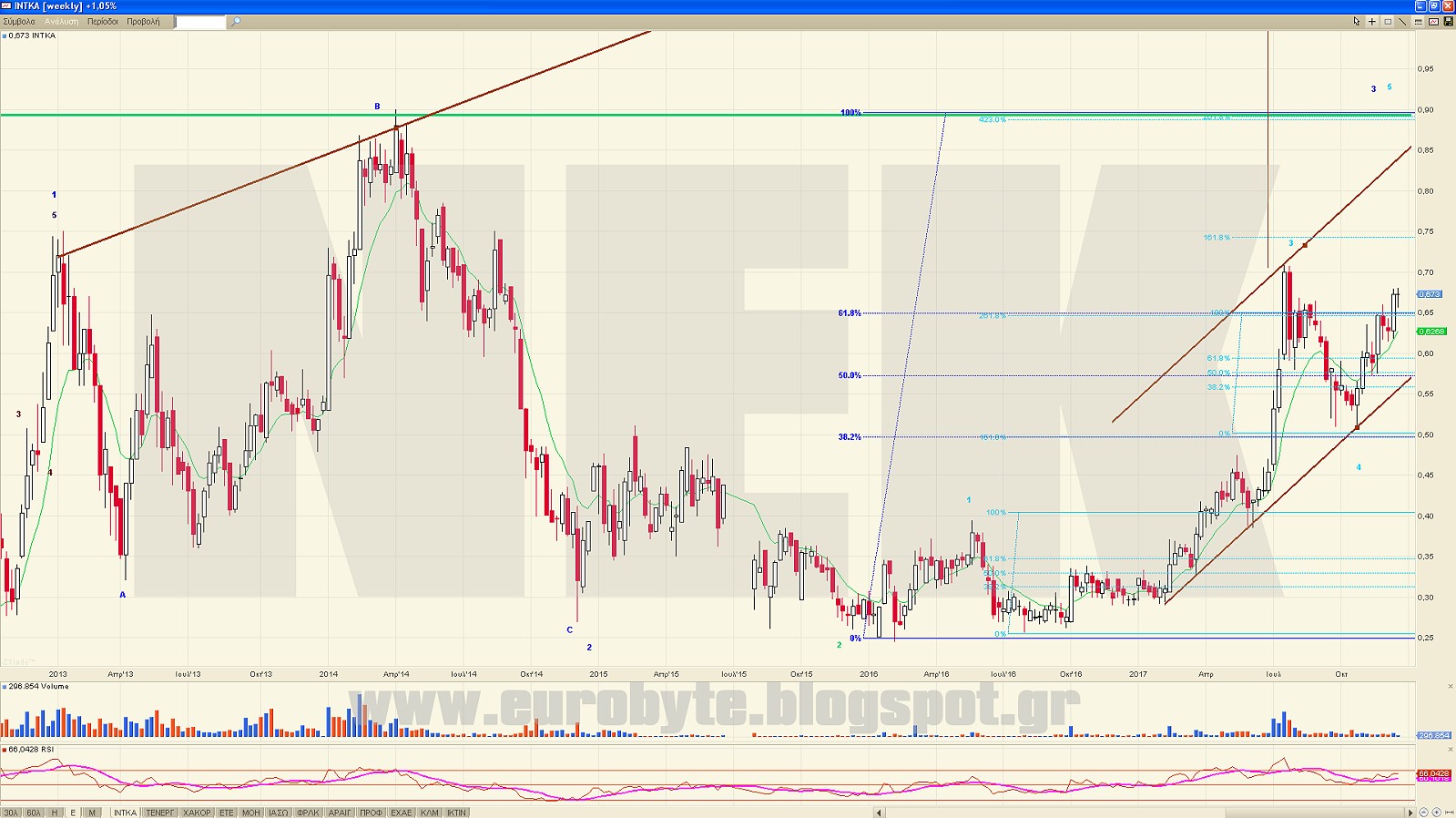Open the ΙΑΣΩ symbol tab
Screen dimensions: 1456x818
(x=279, y=813)
